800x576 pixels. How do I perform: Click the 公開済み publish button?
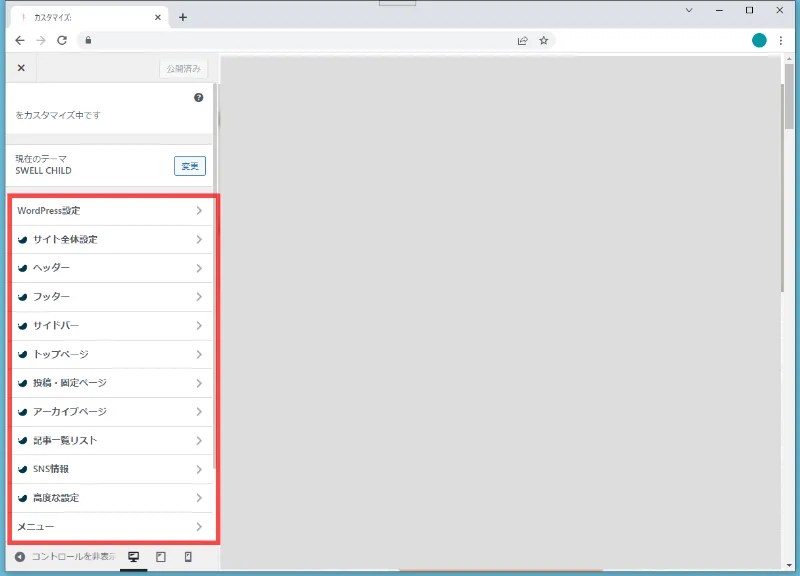(183, 68)
